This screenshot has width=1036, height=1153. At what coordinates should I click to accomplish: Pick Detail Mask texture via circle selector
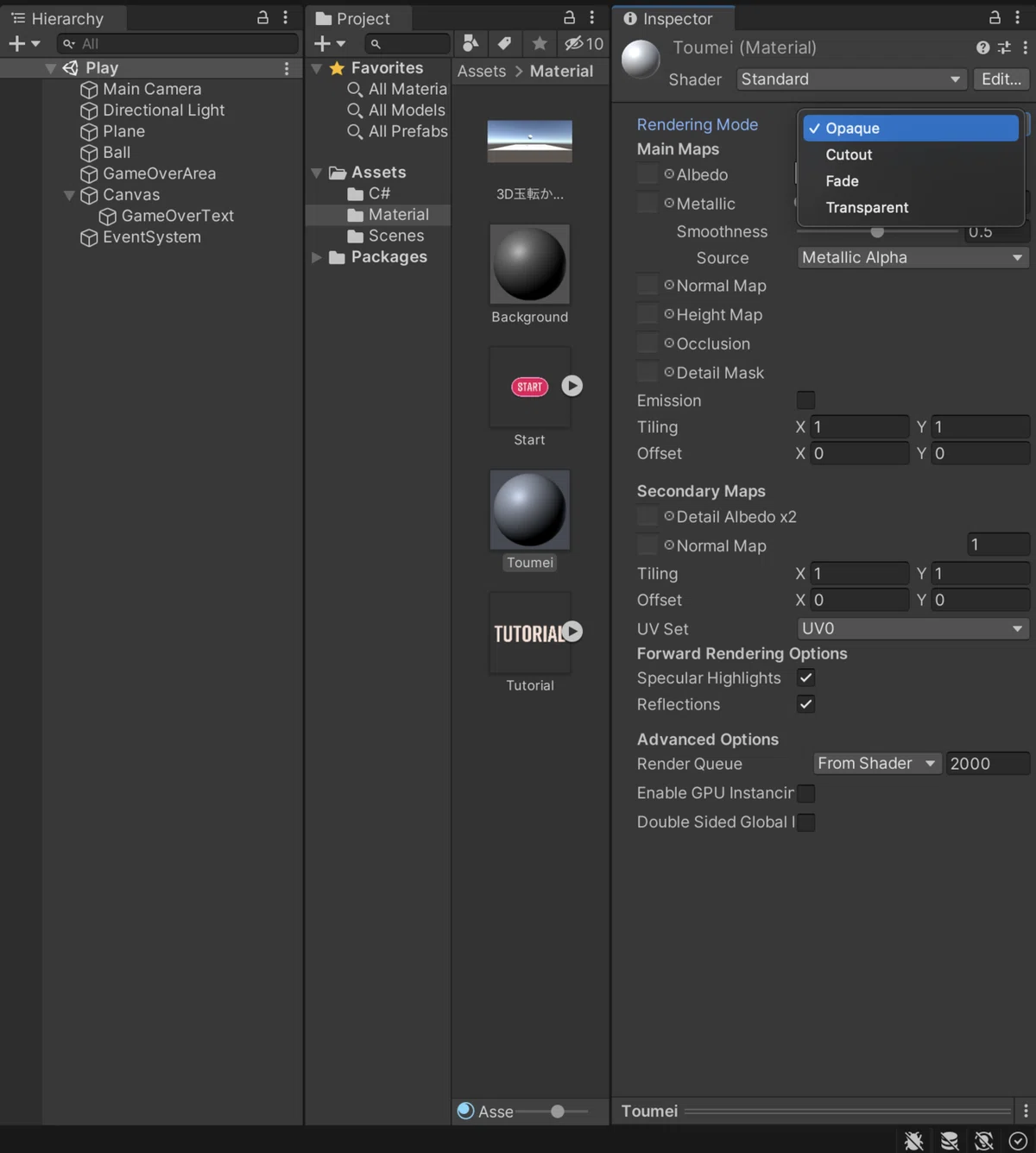click(x=669, y=372)
